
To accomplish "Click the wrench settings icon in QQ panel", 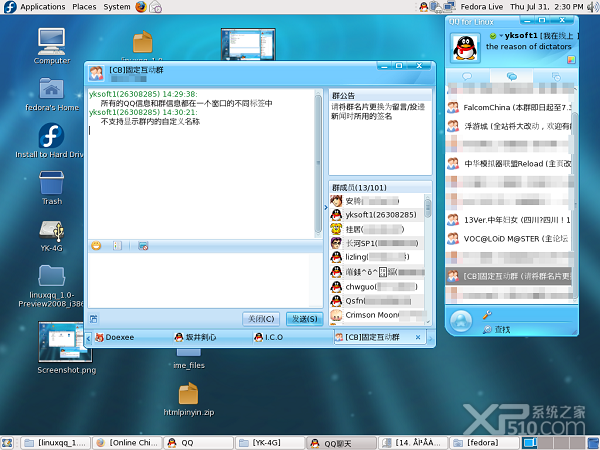I will point(487,315).
